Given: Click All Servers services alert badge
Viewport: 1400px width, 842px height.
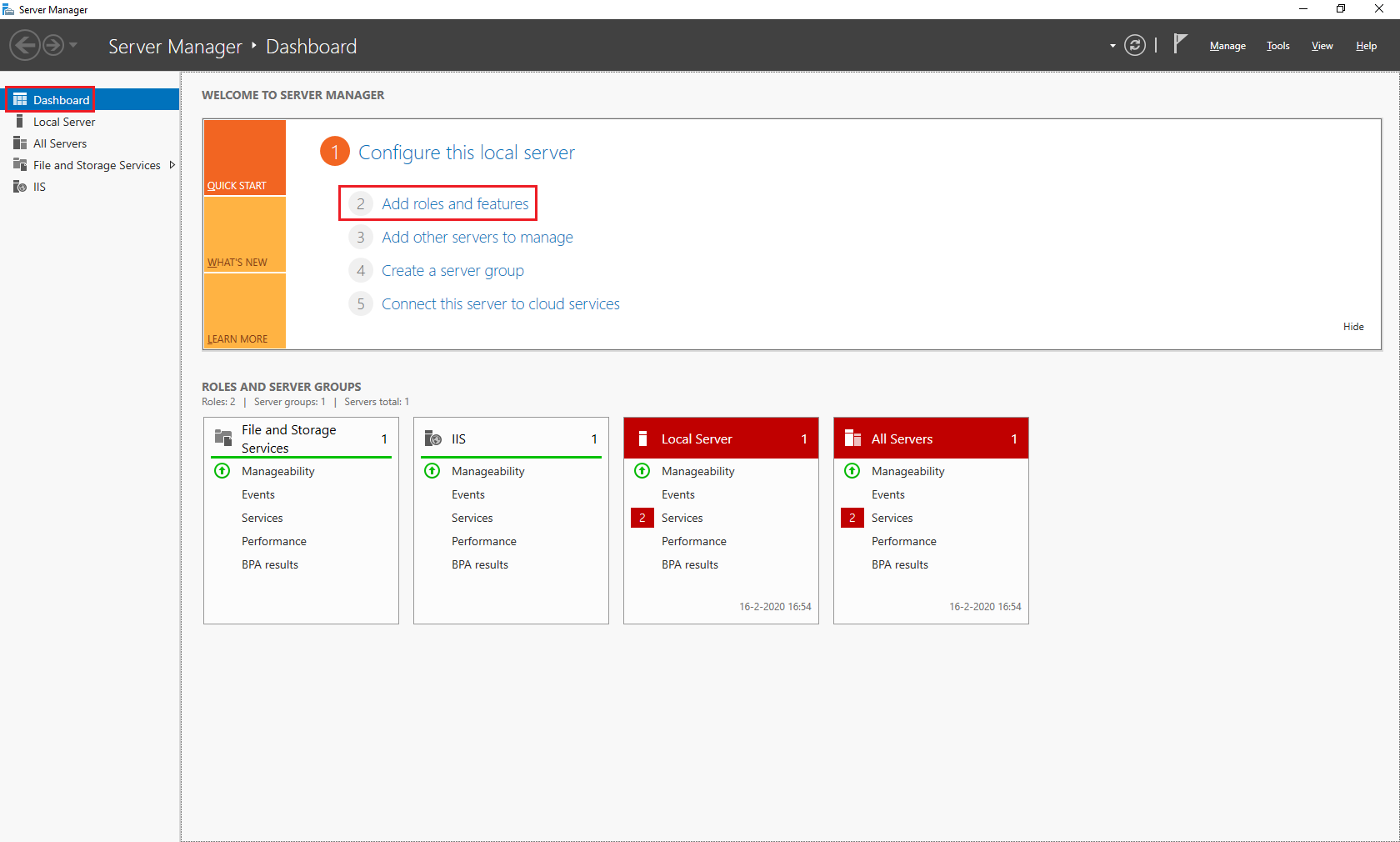Looking at the screenshot, I should point(852,518).
